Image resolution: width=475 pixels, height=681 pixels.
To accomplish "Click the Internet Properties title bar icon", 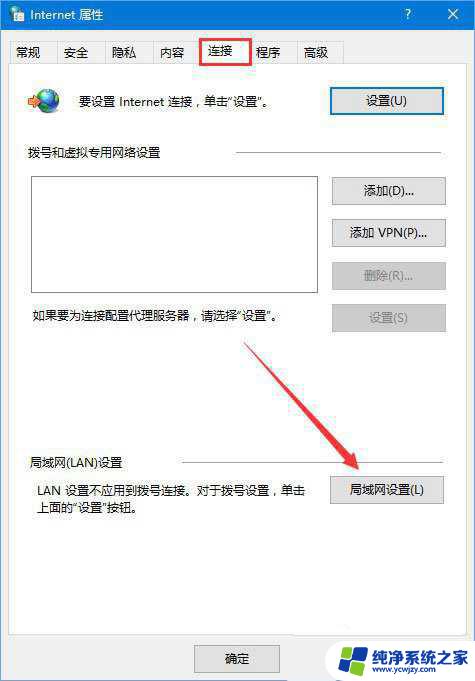I will coord(16,14).
